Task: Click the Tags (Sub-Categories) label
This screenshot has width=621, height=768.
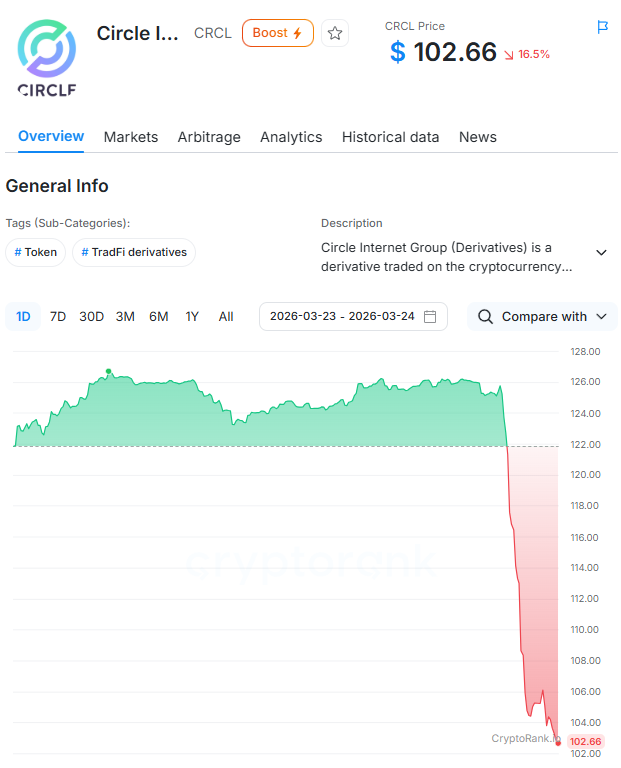Action: pos(68,223)
